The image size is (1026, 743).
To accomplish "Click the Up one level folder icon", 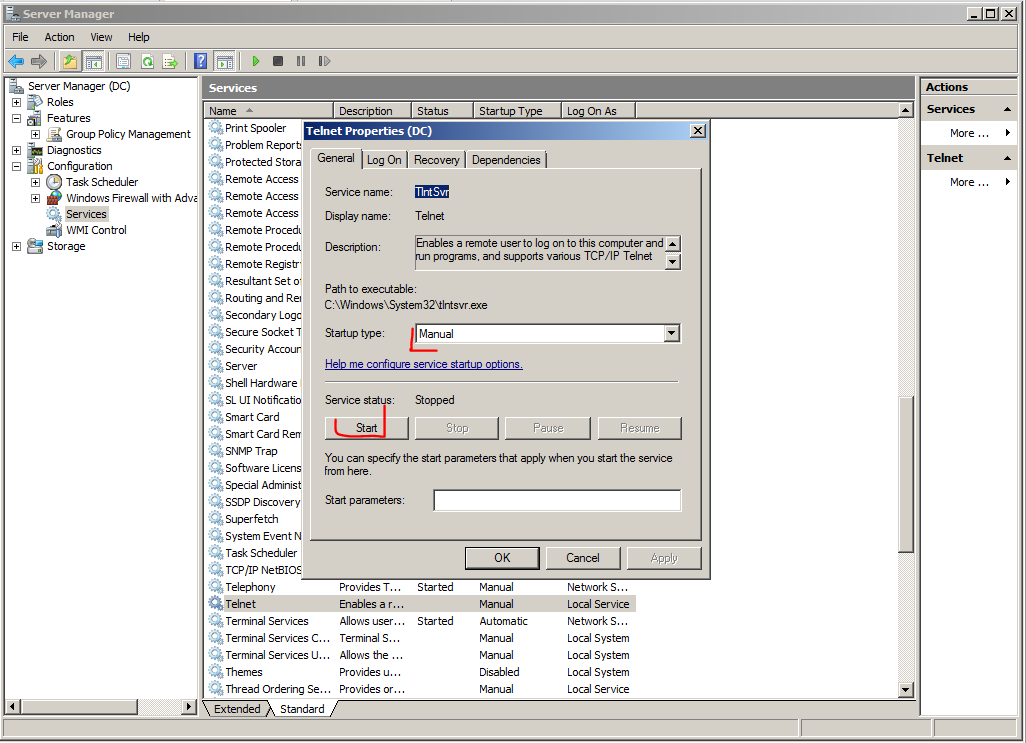I will tap(69, 61).
